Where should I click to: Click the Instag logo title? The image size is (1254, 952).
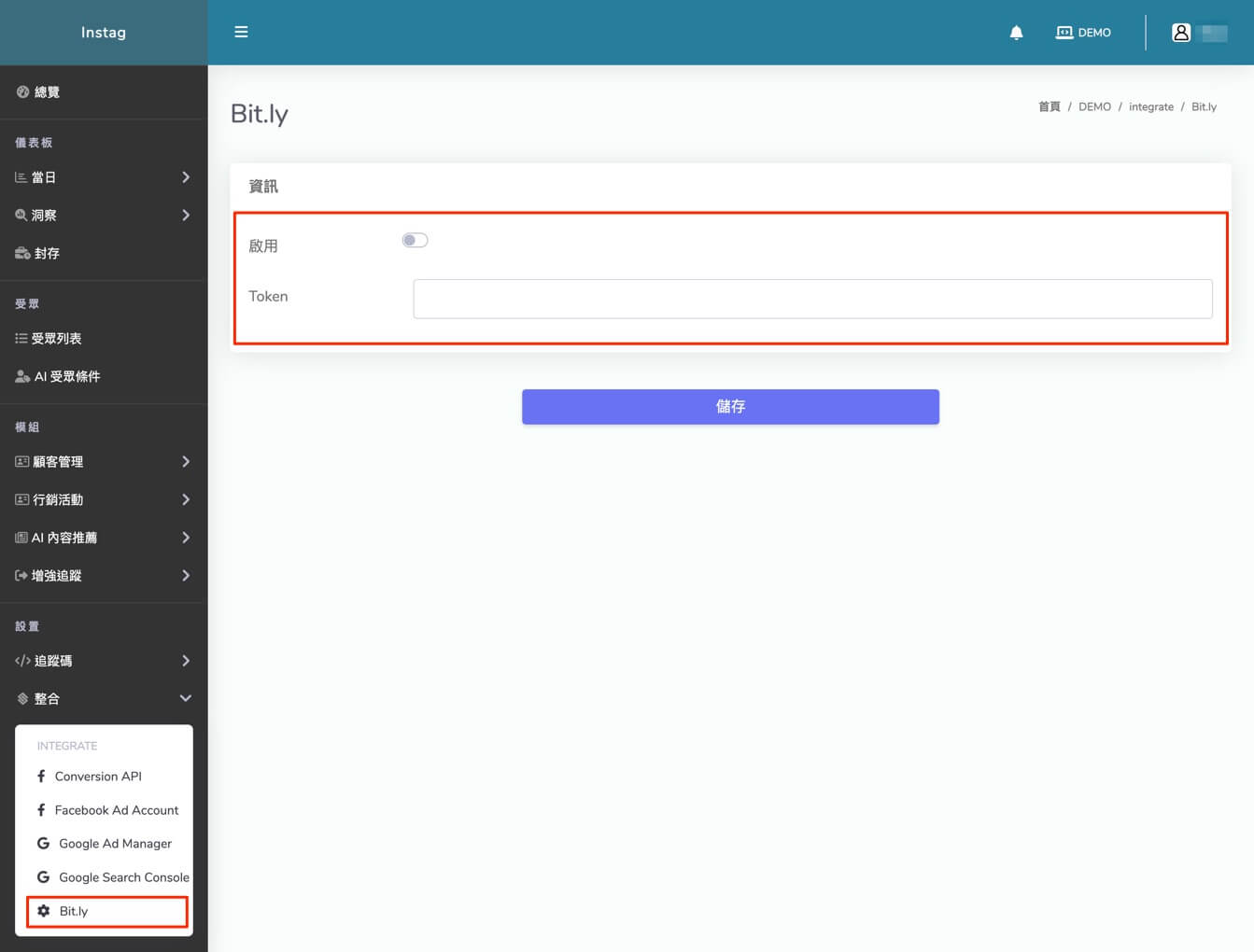104,33
